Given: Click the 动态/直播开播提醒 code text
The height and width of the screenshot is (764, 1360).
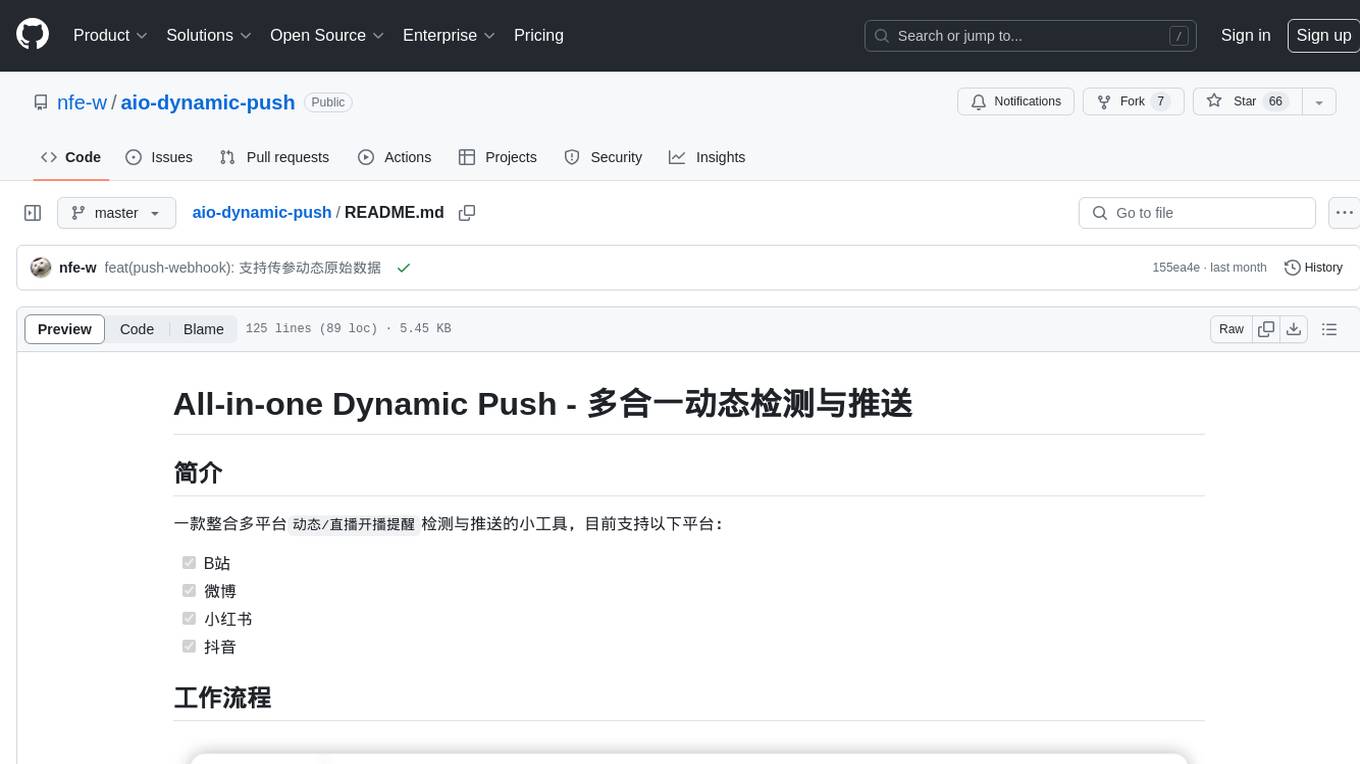Looking at the screenshot, I should point(354,524).
